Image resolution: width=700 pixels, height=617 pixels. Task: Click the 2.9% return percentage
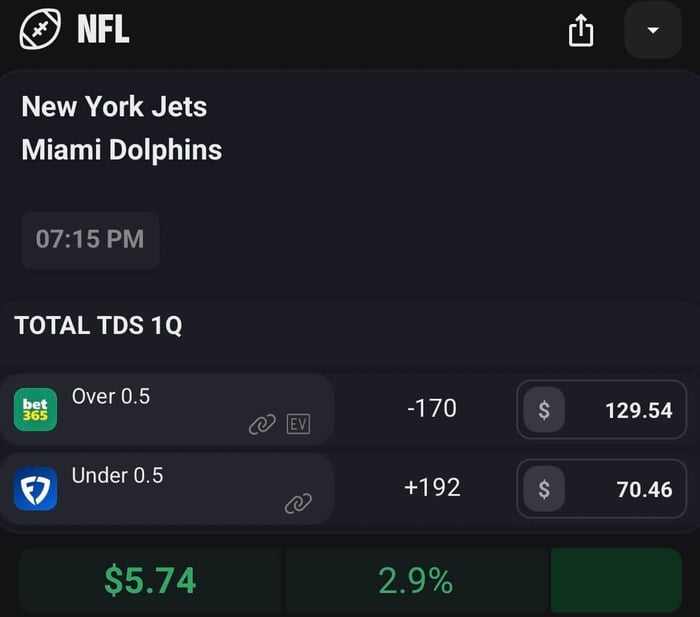pyautogui.click(x=416, y=580)
